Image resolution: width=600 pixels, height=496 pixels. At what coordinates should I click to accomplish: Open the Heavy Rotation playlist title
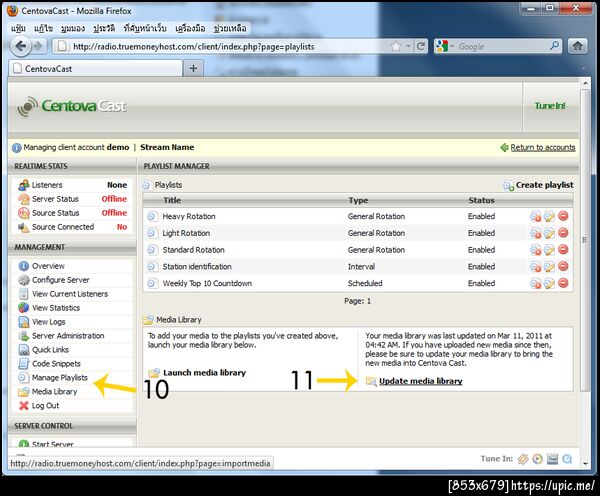pos(189,216)
